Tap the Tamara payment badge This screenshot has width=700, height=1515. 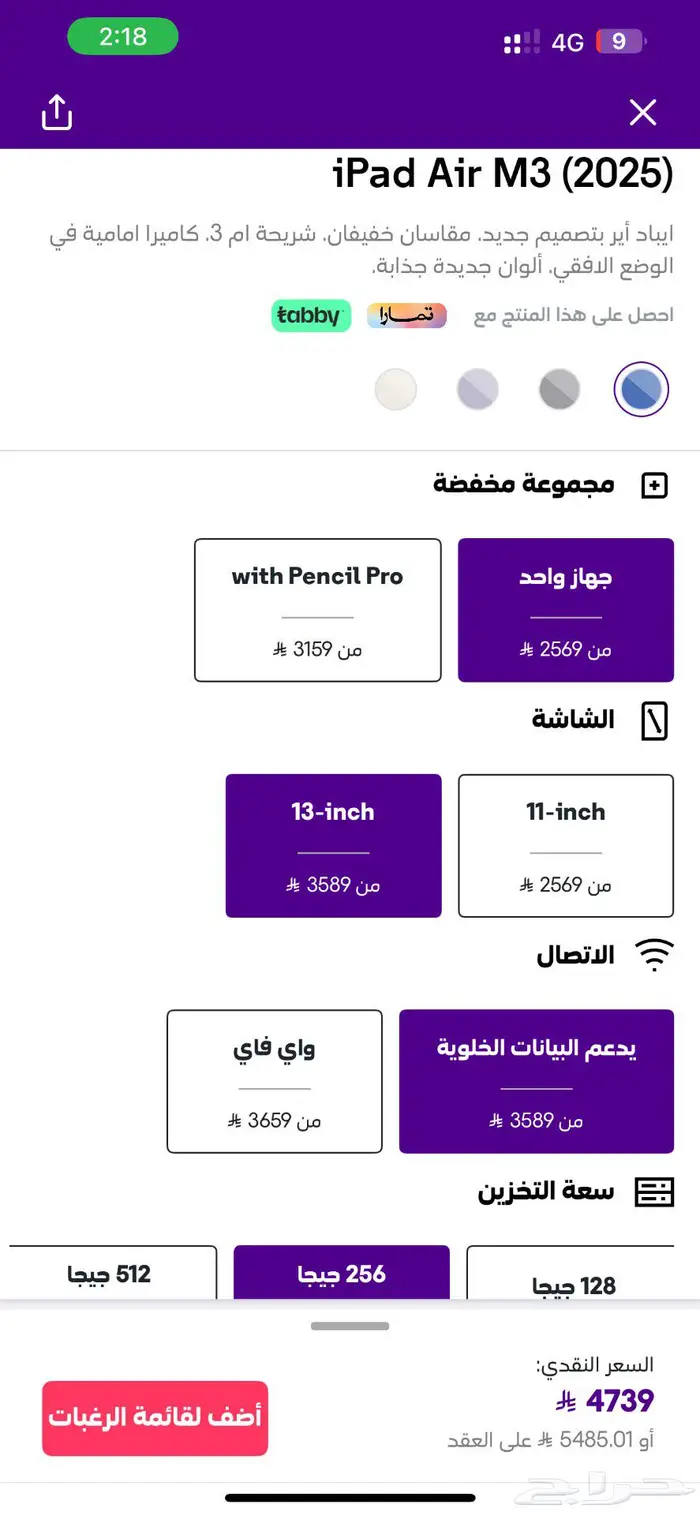click(406, 315)
